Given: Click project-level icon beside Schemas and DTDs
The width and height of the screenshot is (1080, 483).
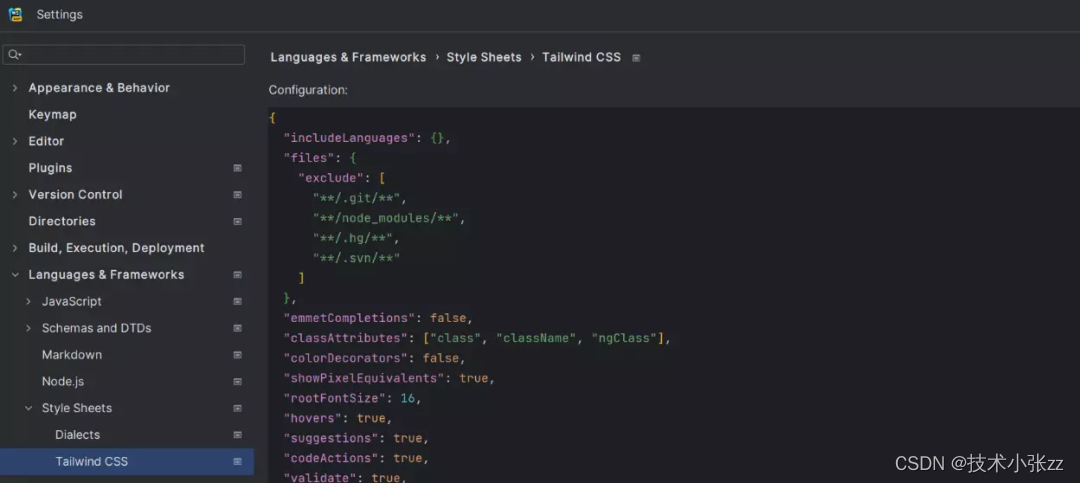Looking at the screenshot, I should click(x=238, y=329).
